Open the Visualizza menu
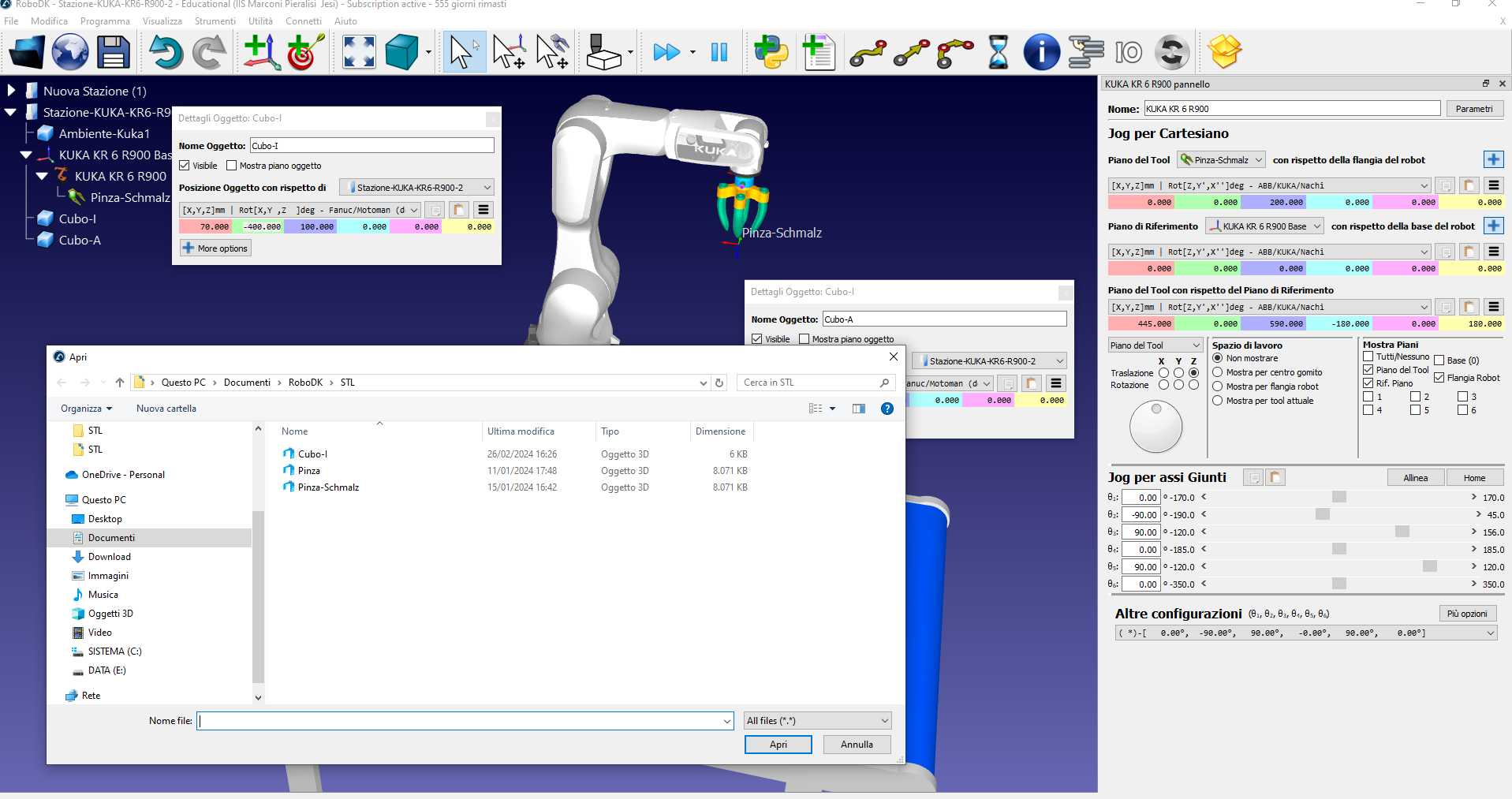Image resolution: width=1512 pixels, height=799 pixels. (x=162, y=21)
